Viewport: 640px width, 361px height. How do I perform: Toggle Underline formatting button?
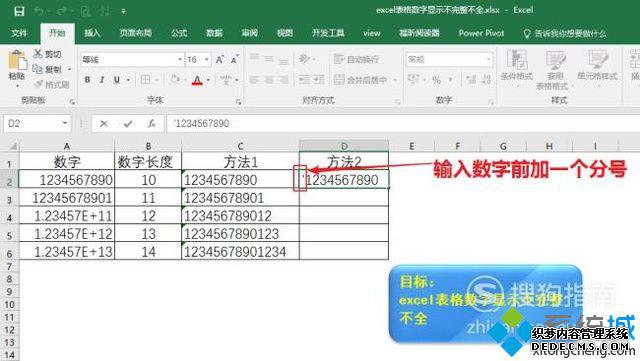[117, 80]
